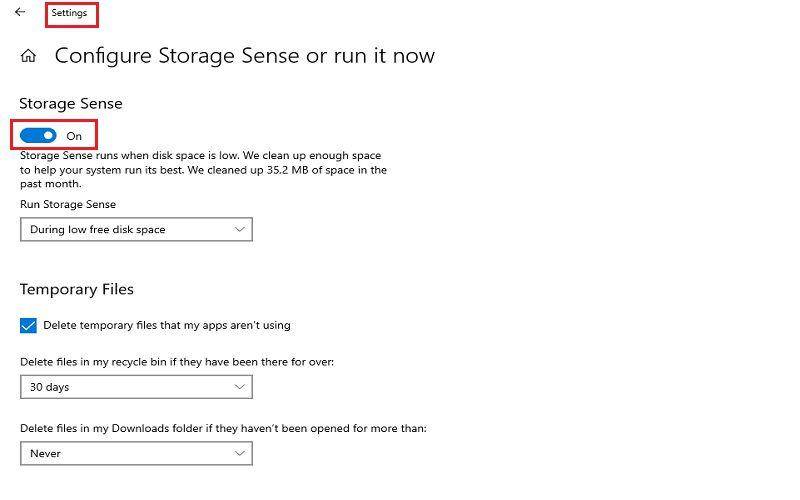The width and height of the screenshot is (800, 500).
Task: Click the 'Temporary Files' section heading
Action: [x=77, y=289]
